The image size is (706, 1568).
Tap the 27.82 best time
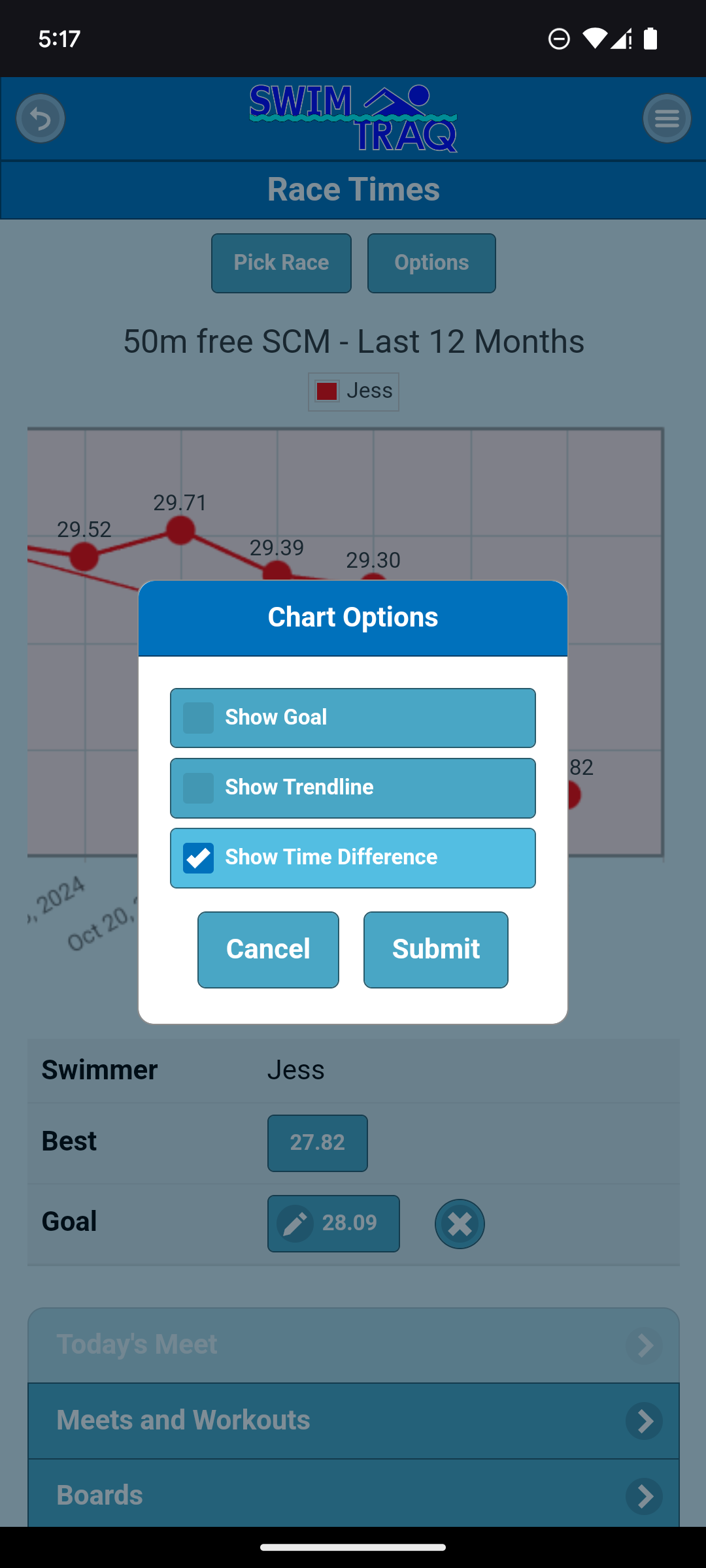[x=318, y=1143]
